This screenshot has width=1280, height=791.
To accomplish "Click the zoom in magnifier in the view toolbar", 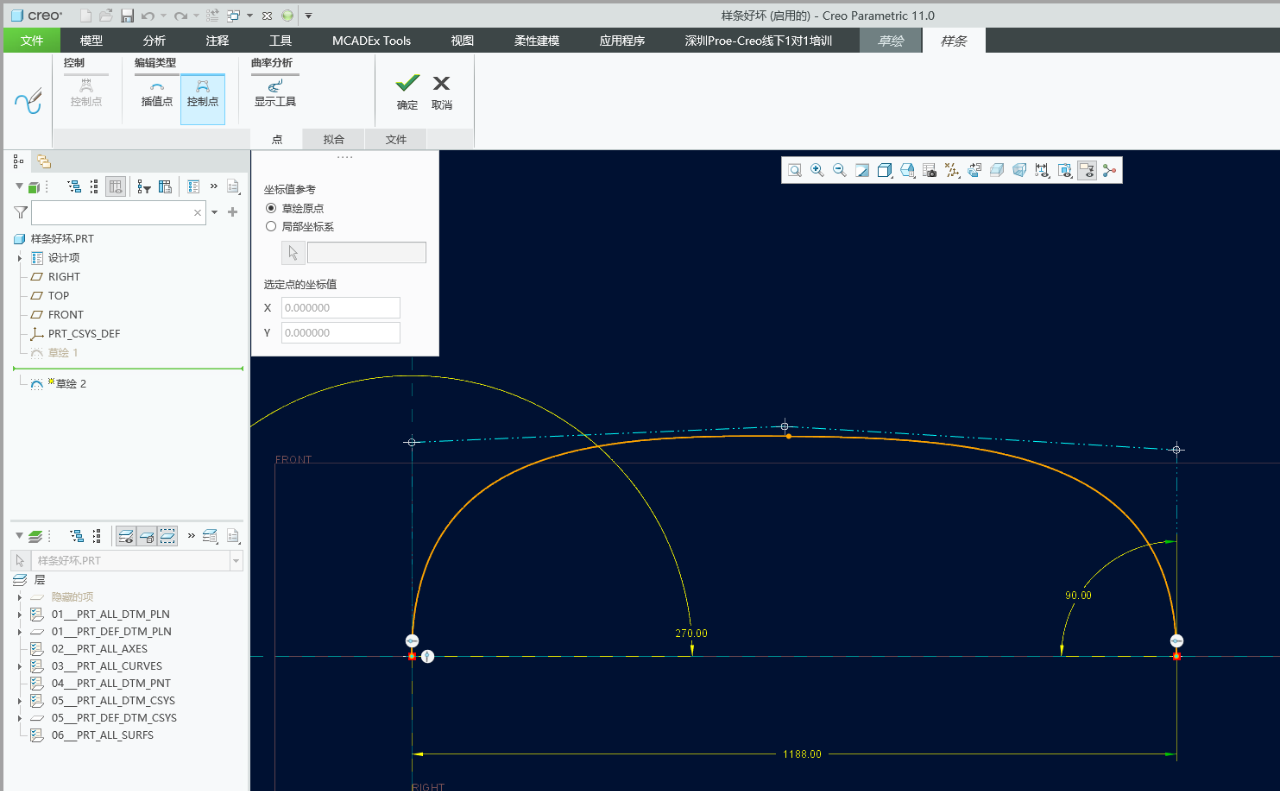I will 817,171.
